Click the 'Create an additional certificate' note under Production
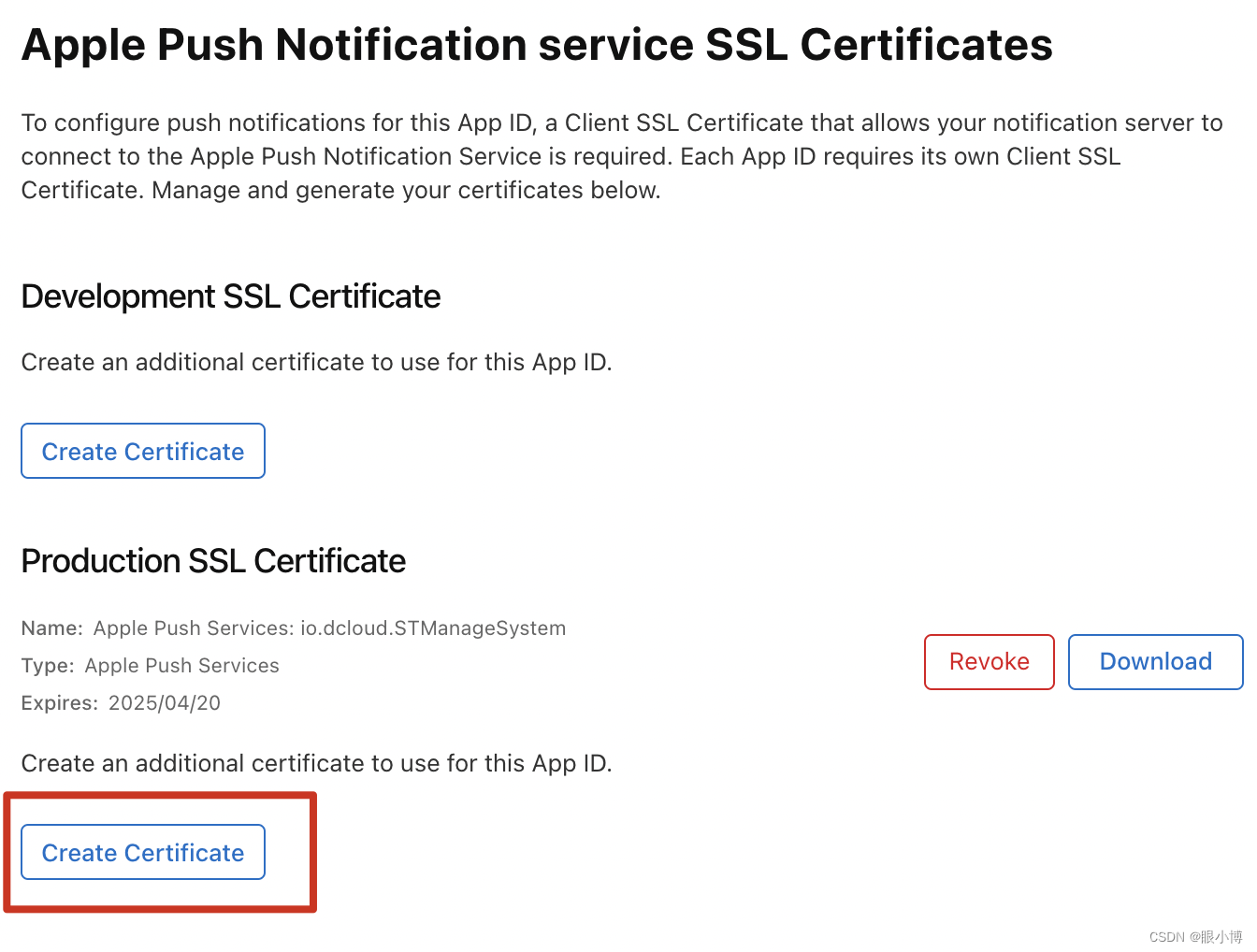Image resolution: width=1257 pixels, height=952 pixels. pyautogui.click(x=317, y=763)
